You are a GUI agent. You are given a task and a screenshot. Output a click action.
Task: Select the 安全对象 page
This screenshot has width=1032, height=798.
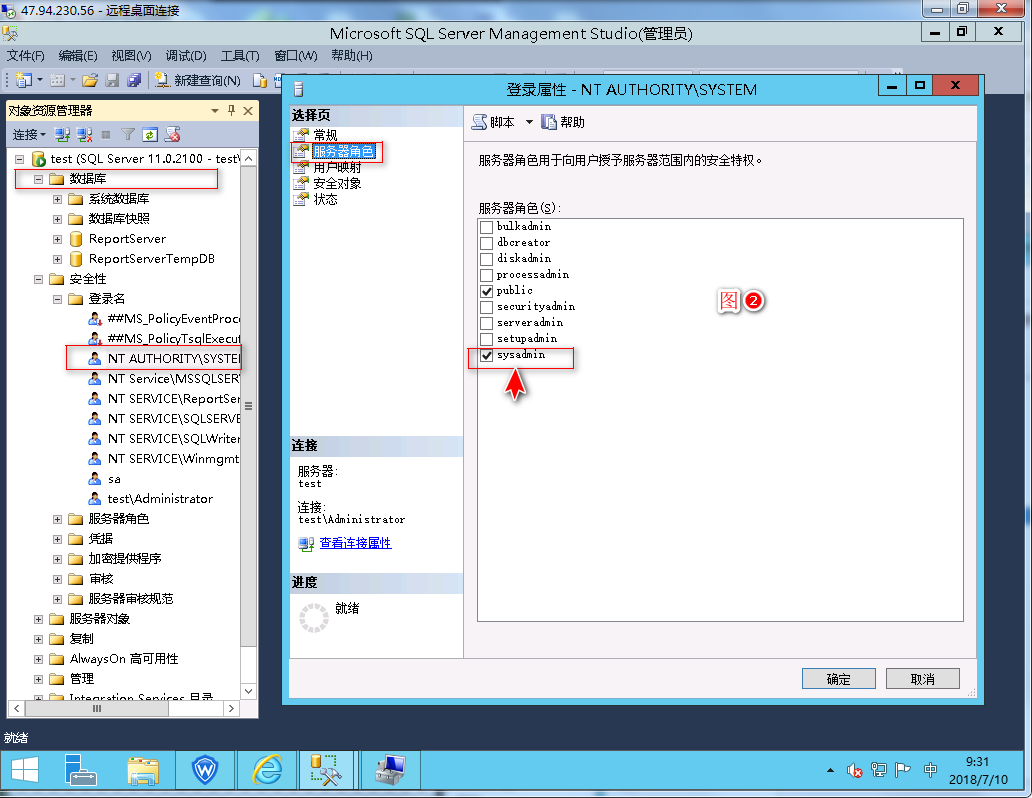[337, 183]
